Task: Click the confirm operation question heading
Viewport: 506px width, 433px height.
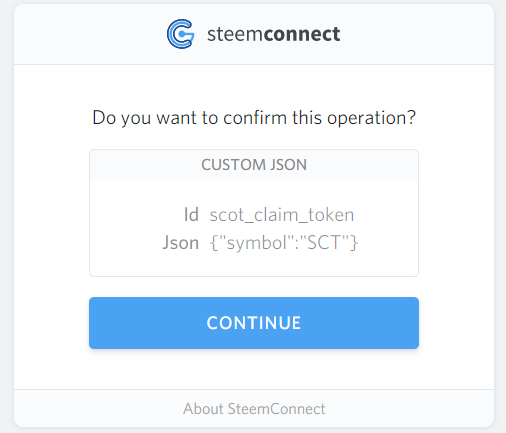Action: tap(254, 118)
